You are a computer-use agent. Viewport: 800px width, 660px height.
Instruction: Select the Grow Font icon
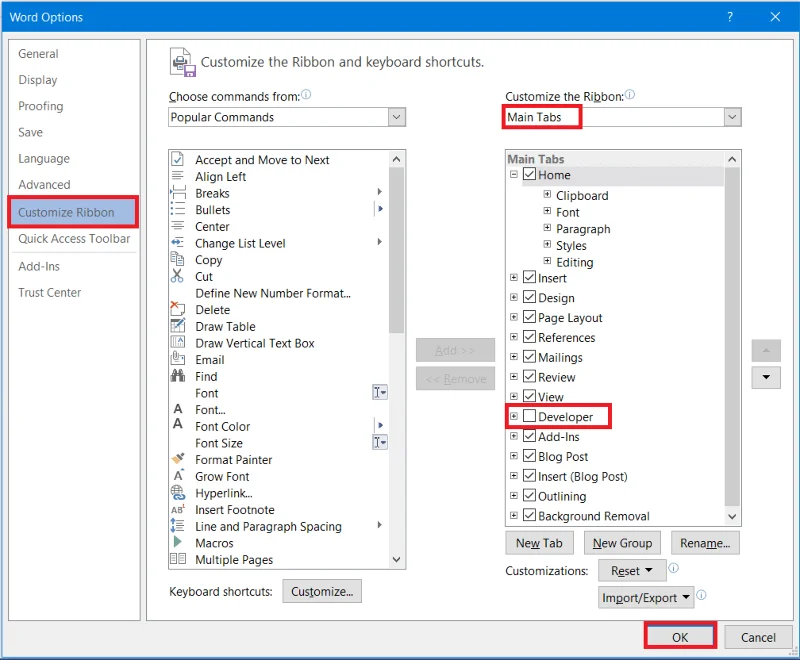click(x=178, y=475)
